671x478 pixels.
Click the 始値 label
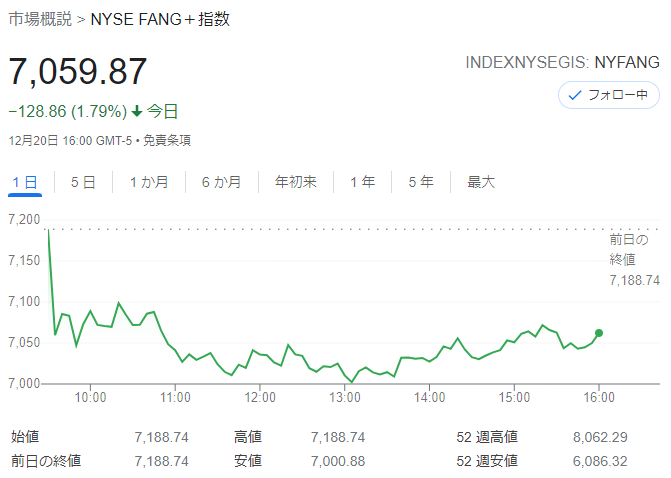[x=25, y=437]
